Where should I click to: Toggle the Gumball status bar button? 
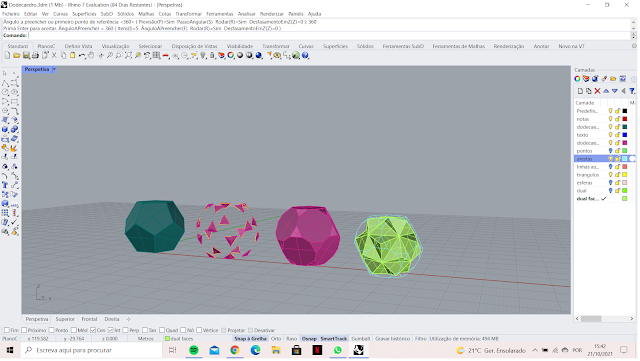click(x=361, y=339)
